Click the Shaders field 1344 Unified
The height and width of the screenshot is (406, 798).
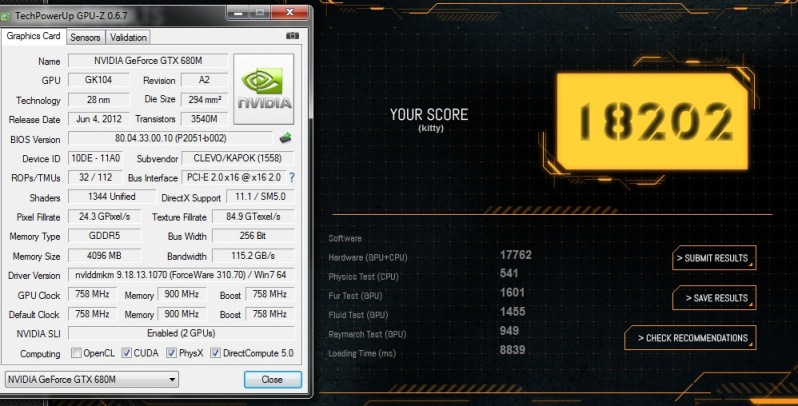tap(111, 197)
